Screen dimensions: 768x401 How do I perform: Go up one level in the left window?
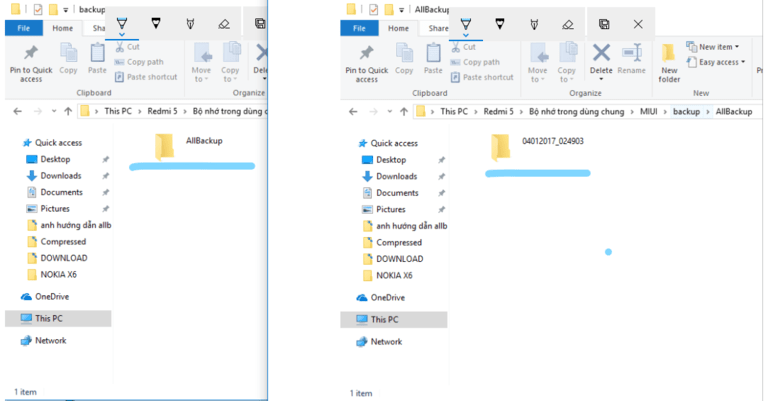68,112
